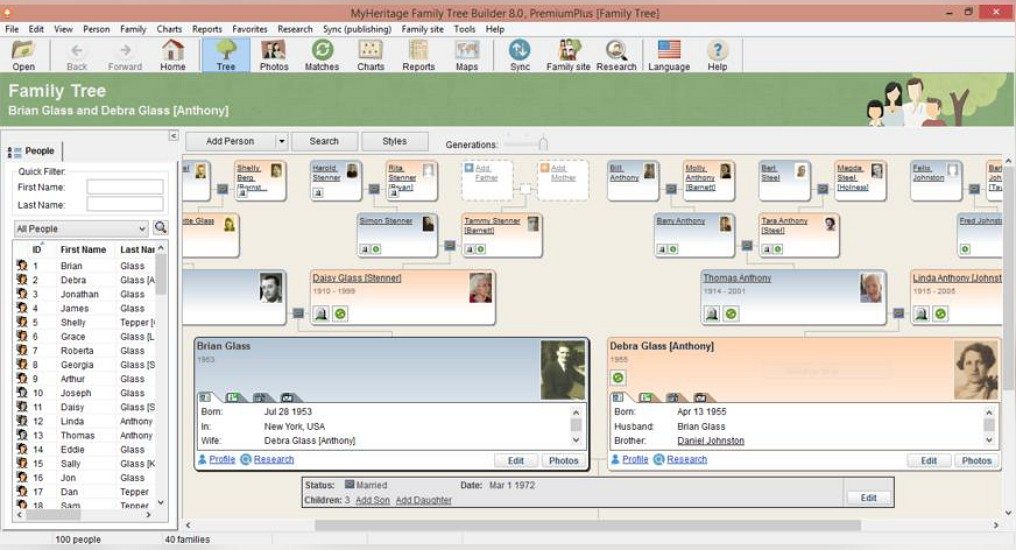Viewport: 1016px width, 550px height.
Task: Select Simon Stenner's card
Action: [398, 235]
